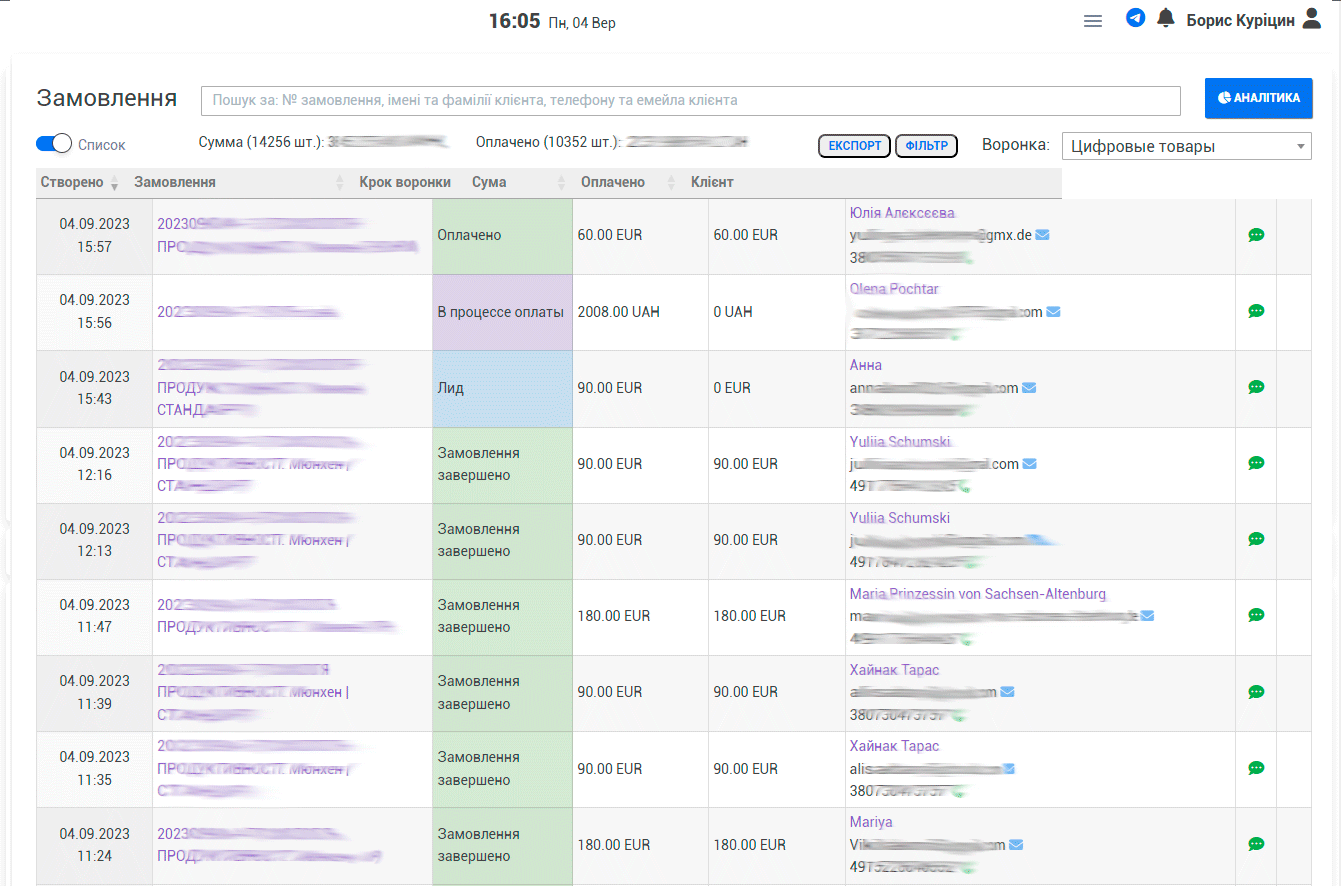
Task: Sort by Створено column arrows
Action: coord(114,184)
